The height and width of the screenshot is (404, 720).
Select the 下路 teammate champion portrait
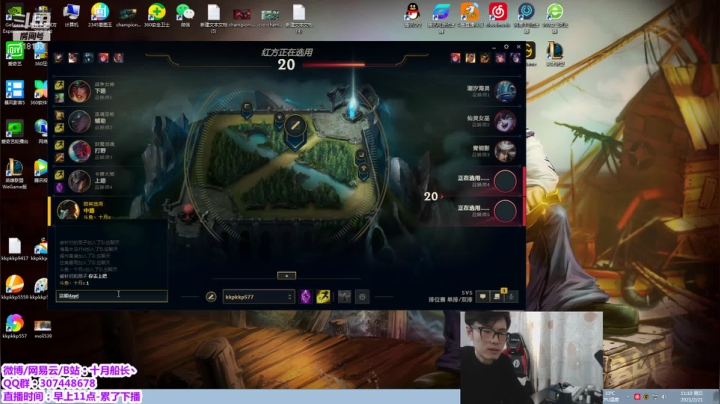(79, 91)
